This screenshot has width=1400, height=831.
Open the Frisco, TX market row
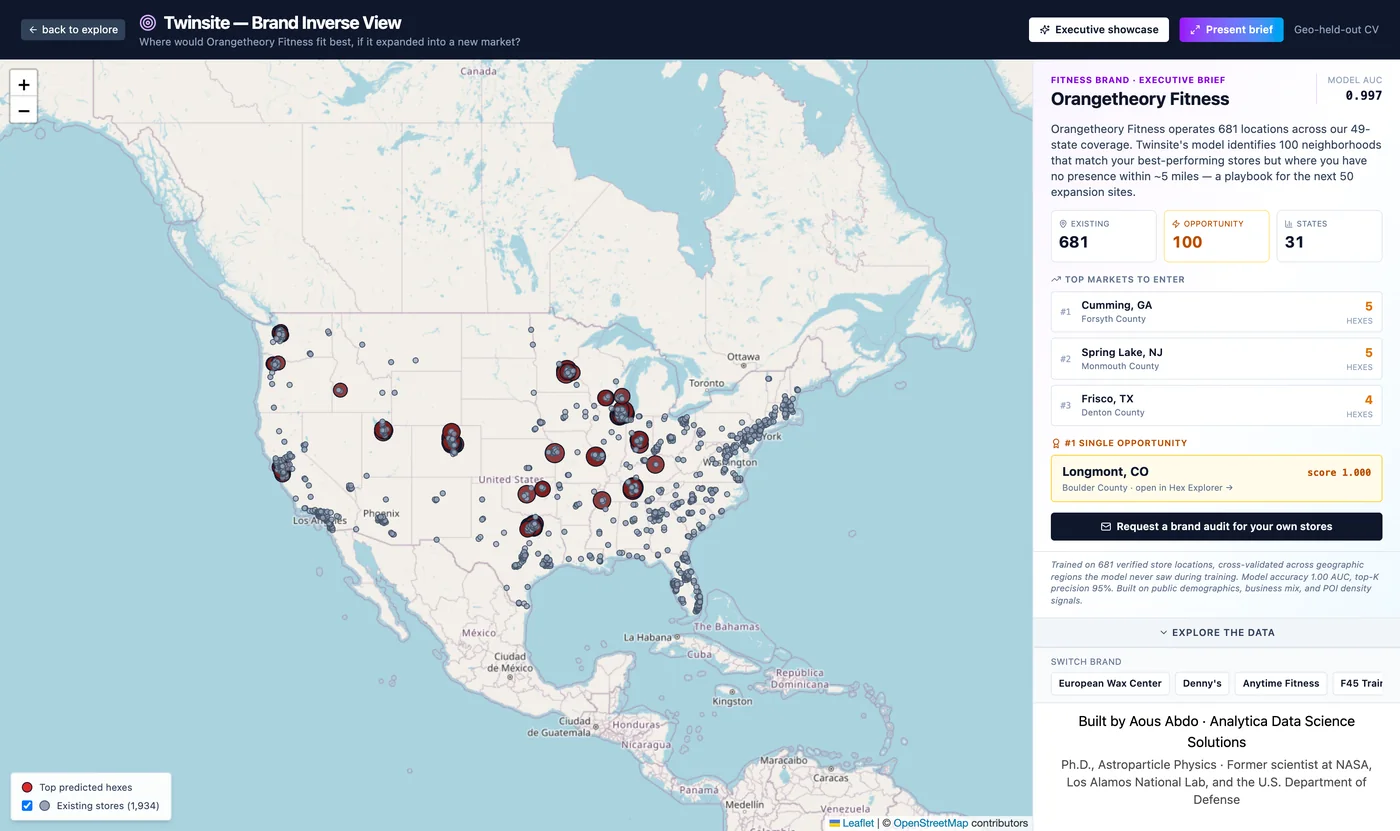tap(1216, 406)
